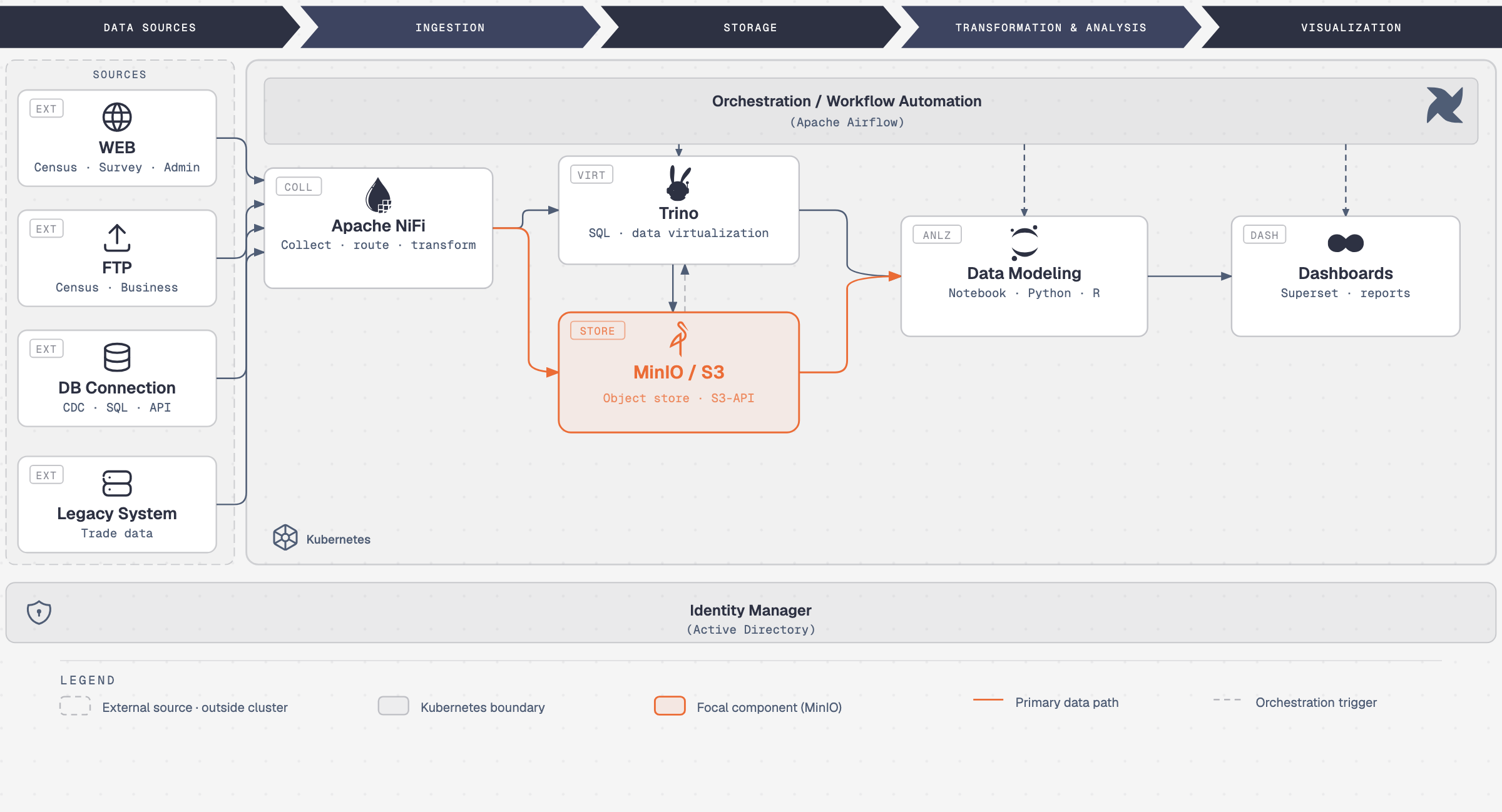Select the STORAGE stage header
Image resolution: width=1502 pixels, height=812 pixels.
(x=750, y=28)
